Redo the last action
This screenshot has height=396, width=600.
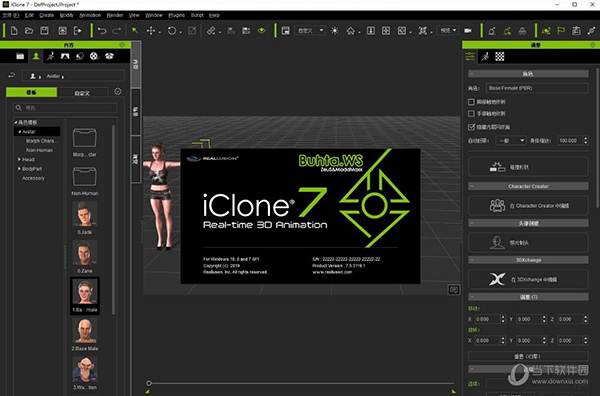[x=117, y=31]
